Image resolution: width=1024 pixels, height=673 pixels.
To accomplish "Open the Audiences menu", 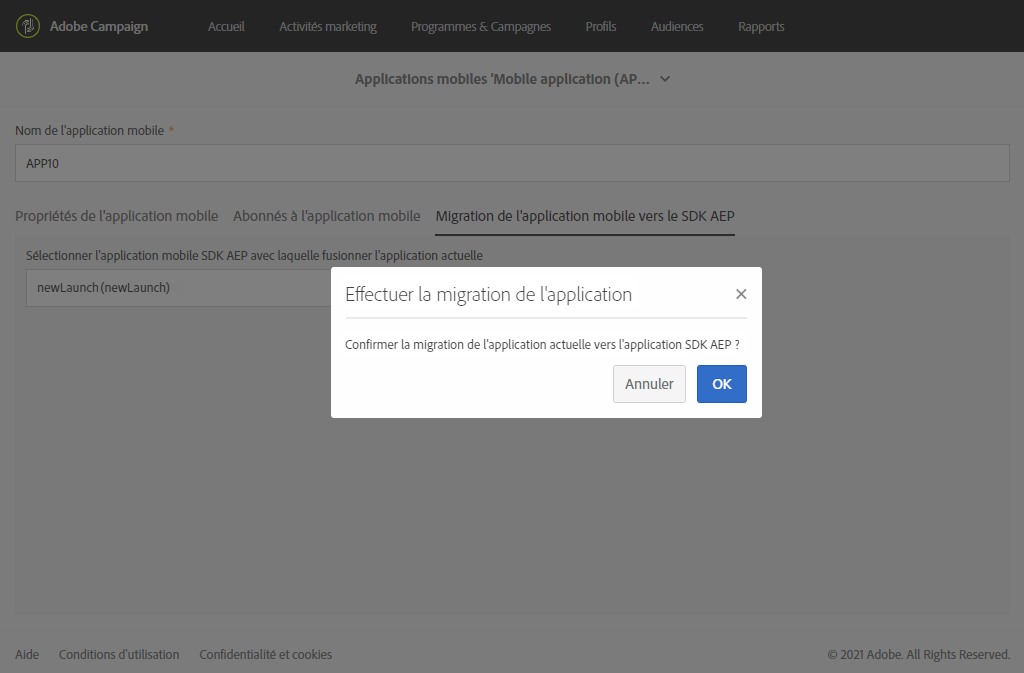I will (x=677, y=27).
